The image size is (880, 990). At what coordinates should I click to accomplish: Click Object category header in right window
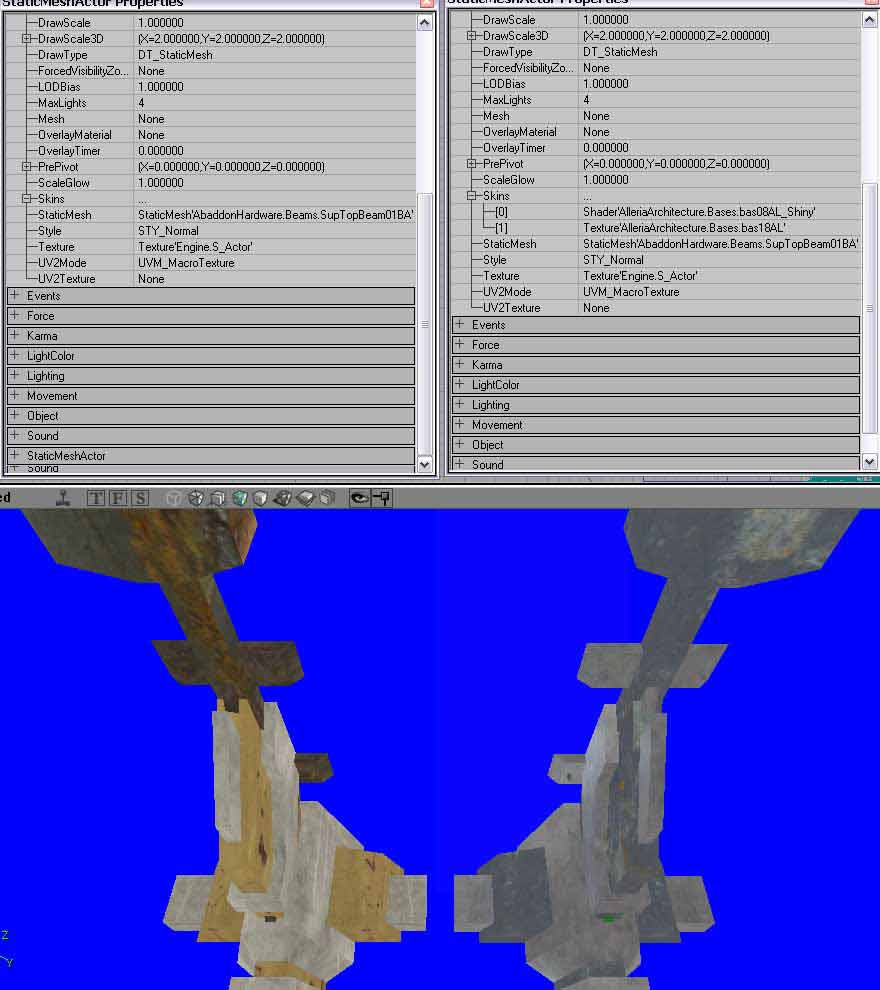point(657,444)
